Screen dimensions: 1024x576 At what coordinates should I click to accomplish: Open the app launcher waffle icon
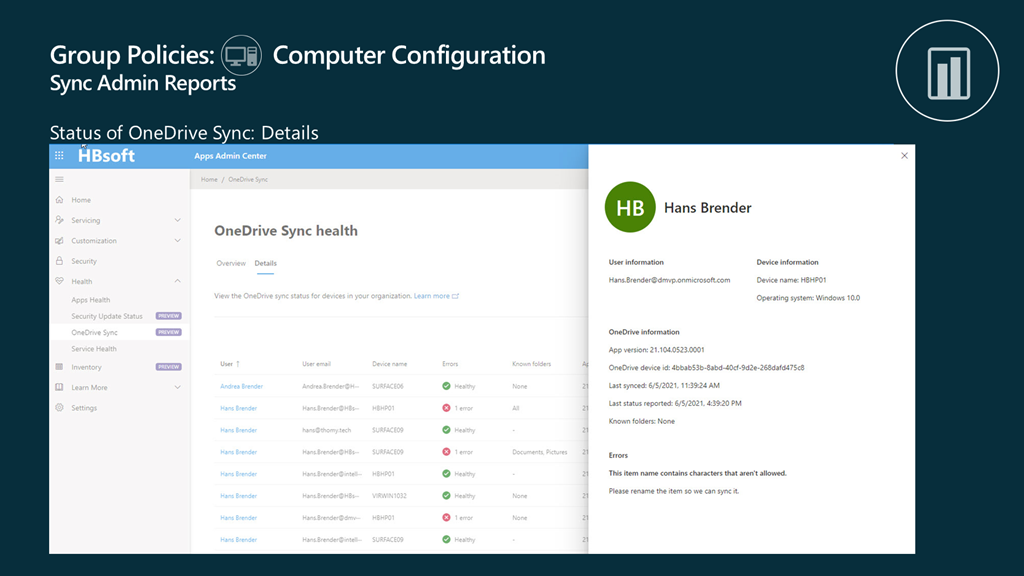coord(59,156)
